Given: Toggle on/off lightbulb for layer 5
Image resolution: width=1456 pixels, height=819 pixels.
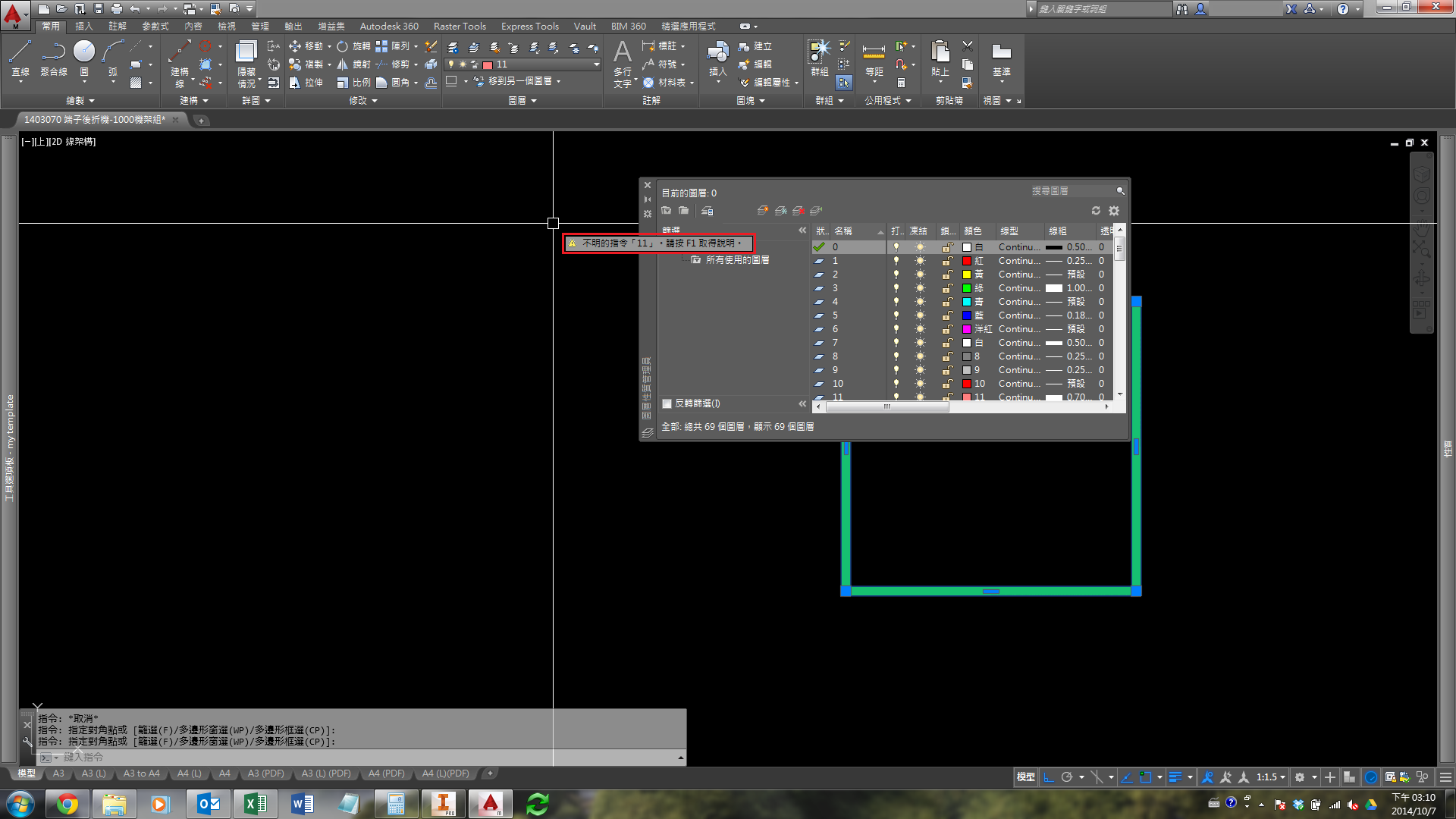Looking at the screenshot, I should (896, 315).
